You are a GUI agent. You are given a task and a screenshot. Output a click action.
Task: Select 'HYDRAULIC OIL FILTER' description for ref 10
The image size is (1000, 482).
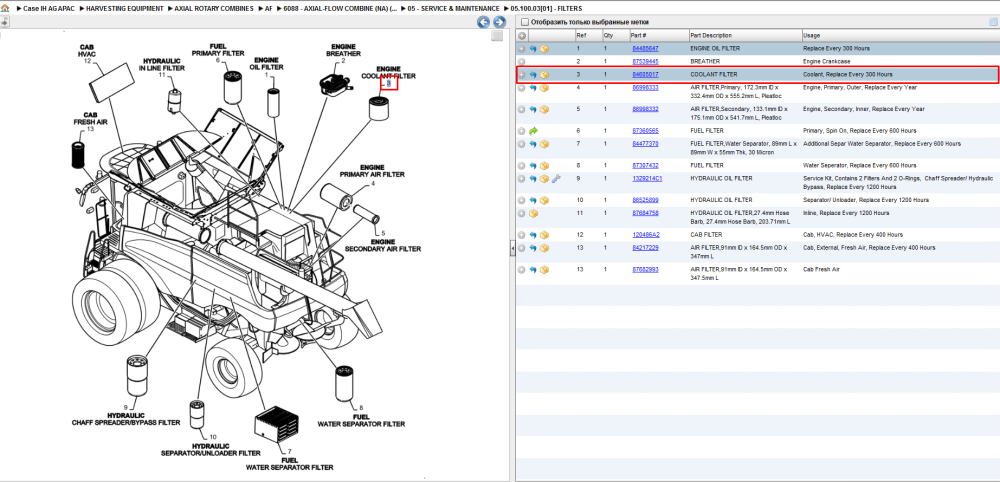[x=721, y=200]
